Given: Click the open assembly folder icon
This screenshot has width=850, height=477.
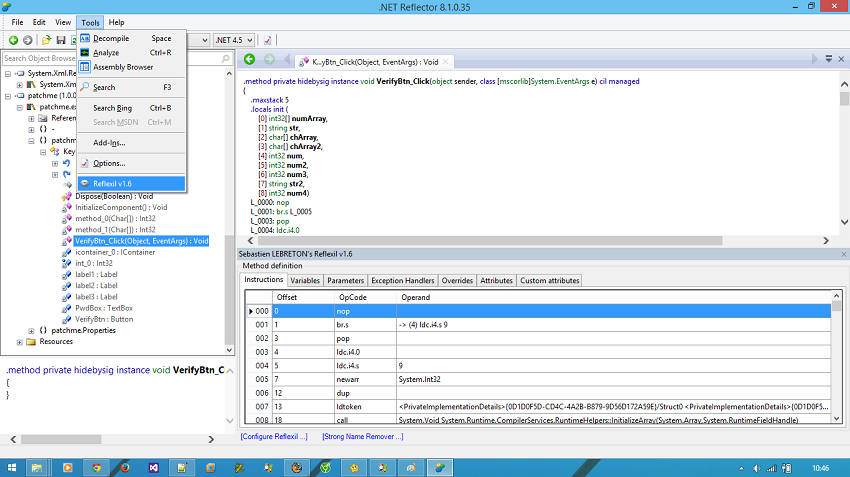Looking at the screenshot, I should coord(47,40).
